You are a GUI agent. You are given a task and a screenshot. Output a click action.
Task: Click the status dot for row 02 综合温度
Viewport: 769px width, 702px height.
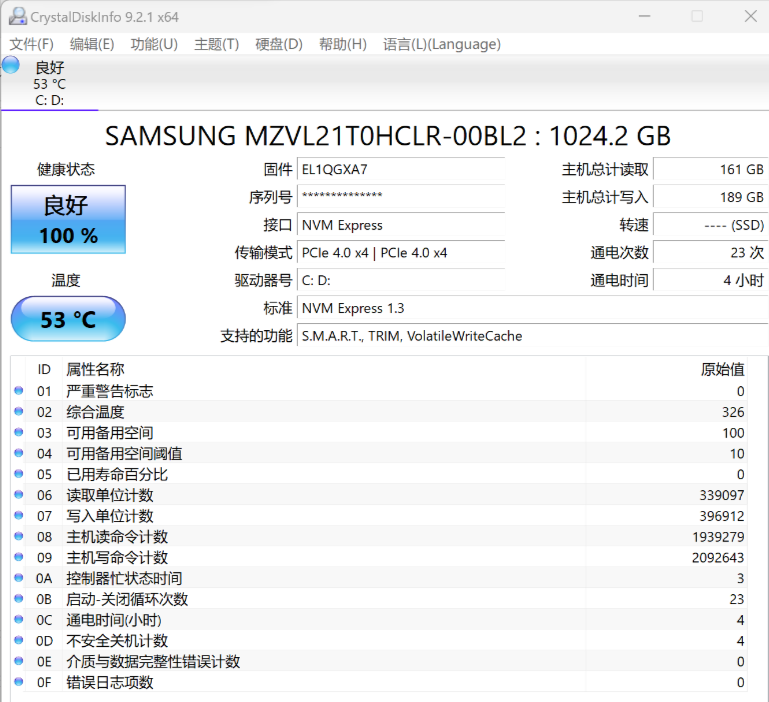tap(19, 411)
